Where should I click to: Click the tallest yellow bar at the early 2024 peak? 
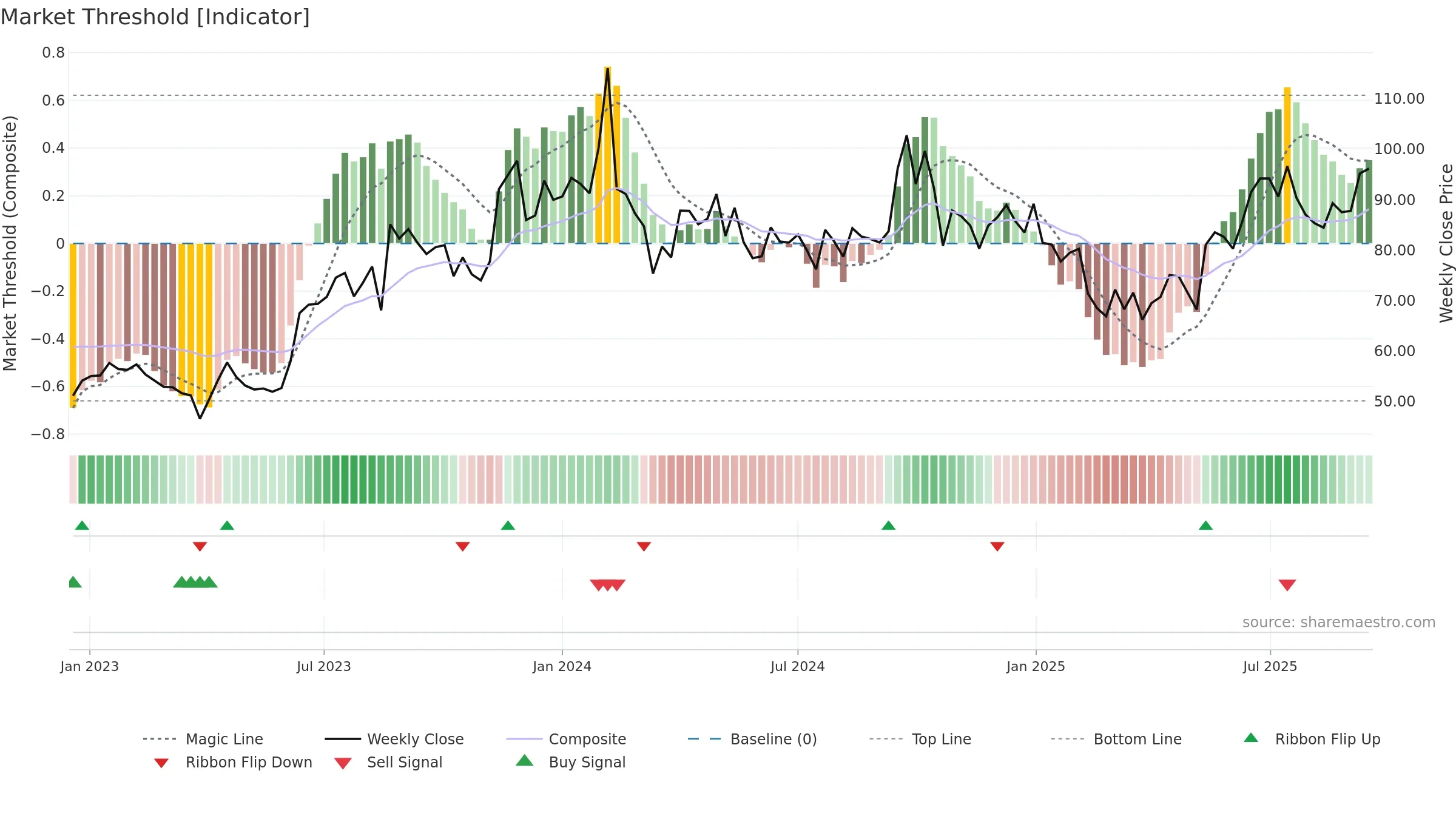click(x=607, y=155)
